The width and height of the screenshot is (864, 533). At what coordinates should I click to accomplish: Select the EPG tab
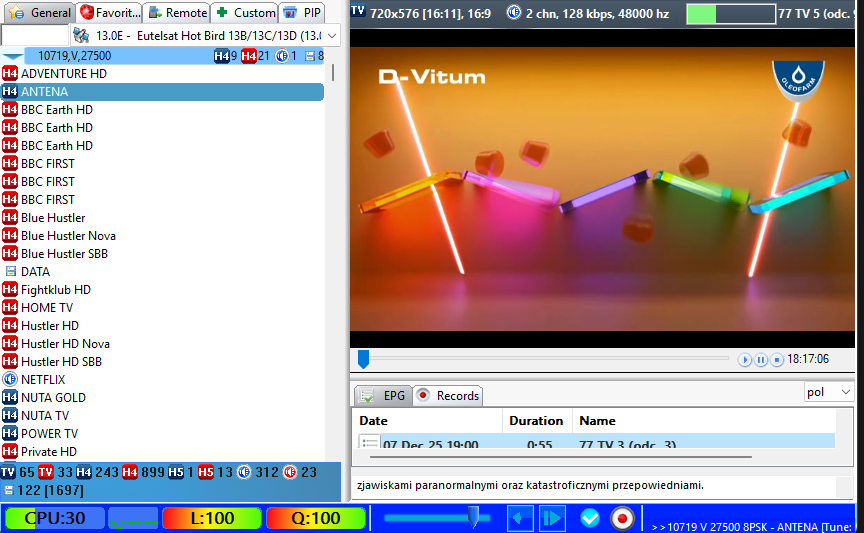[x=384, y=396]
